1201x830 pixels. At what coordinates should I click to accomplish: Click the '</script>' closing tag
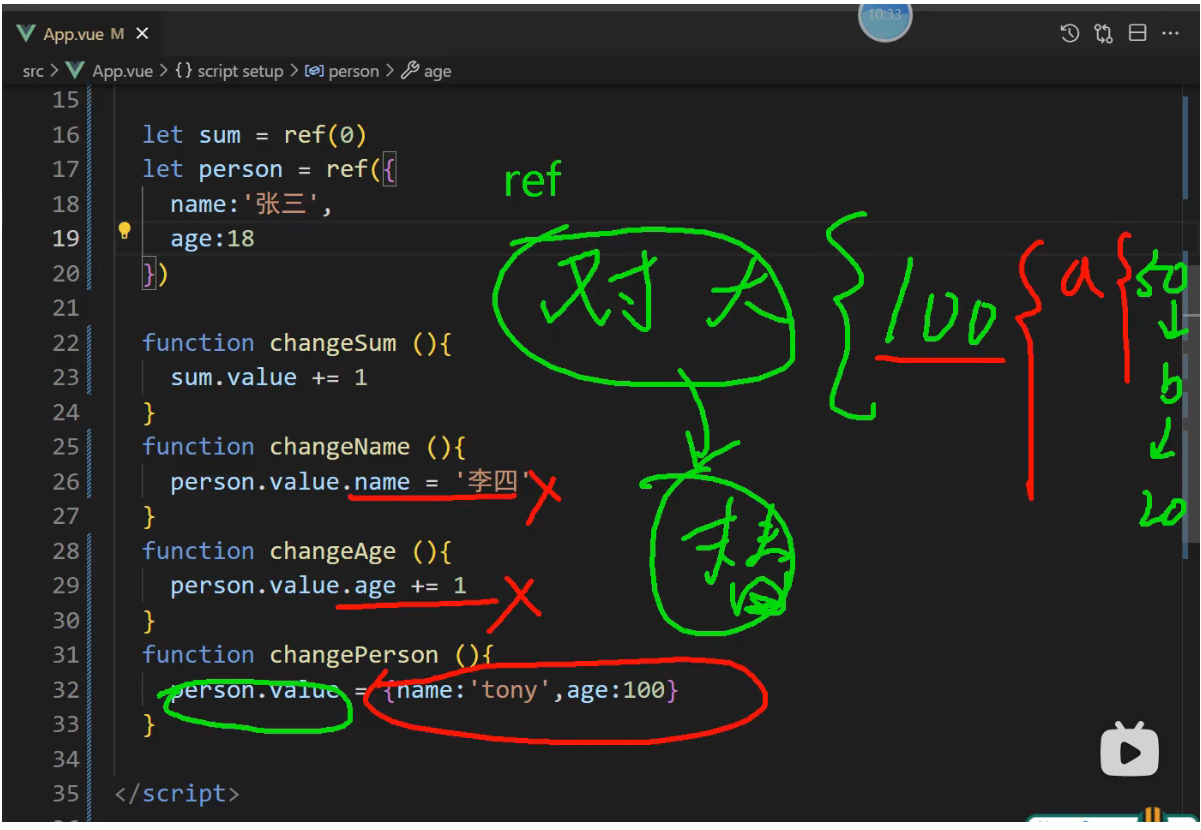177,794
